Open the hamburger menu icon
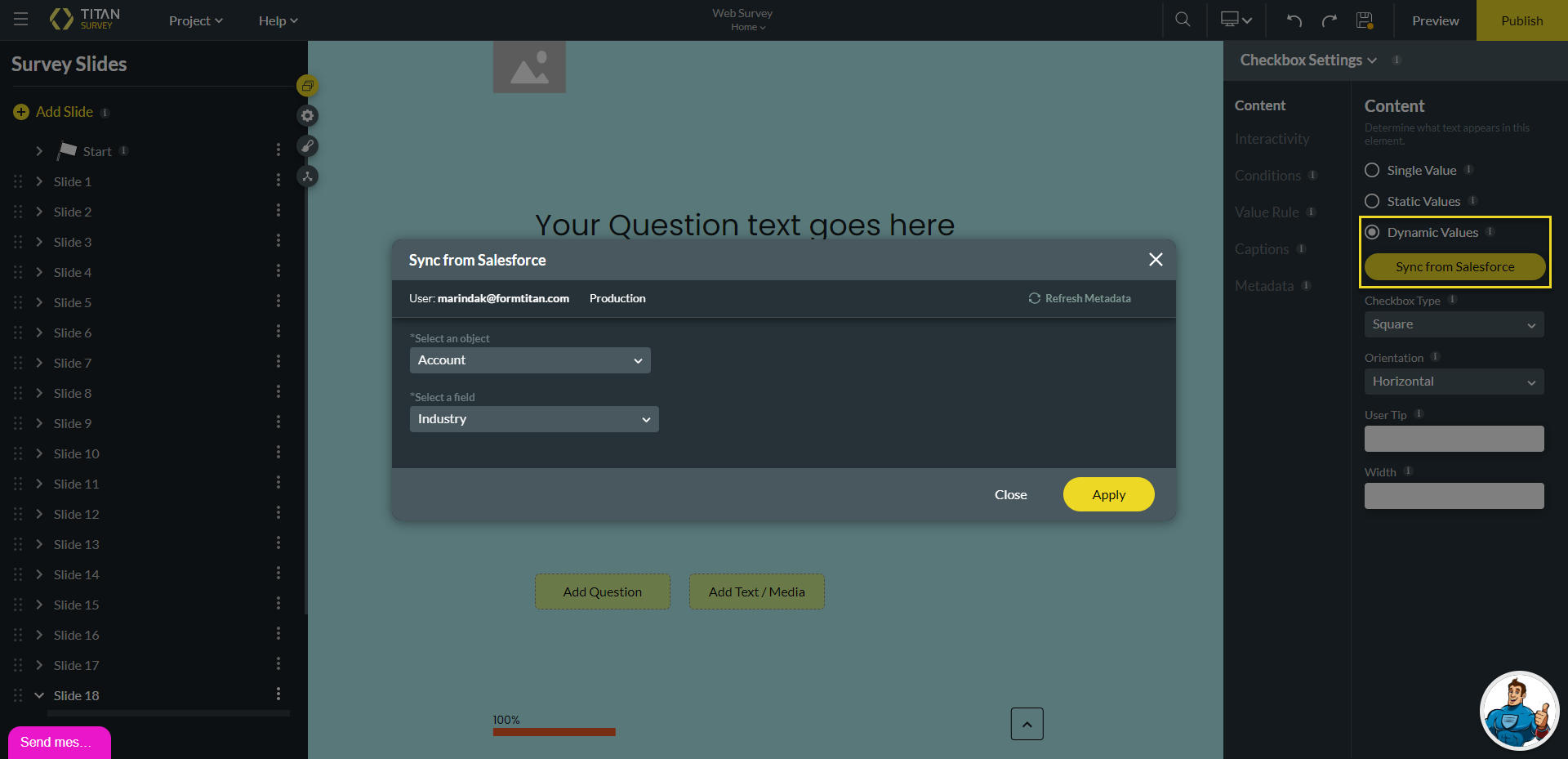 pos(20,20)
